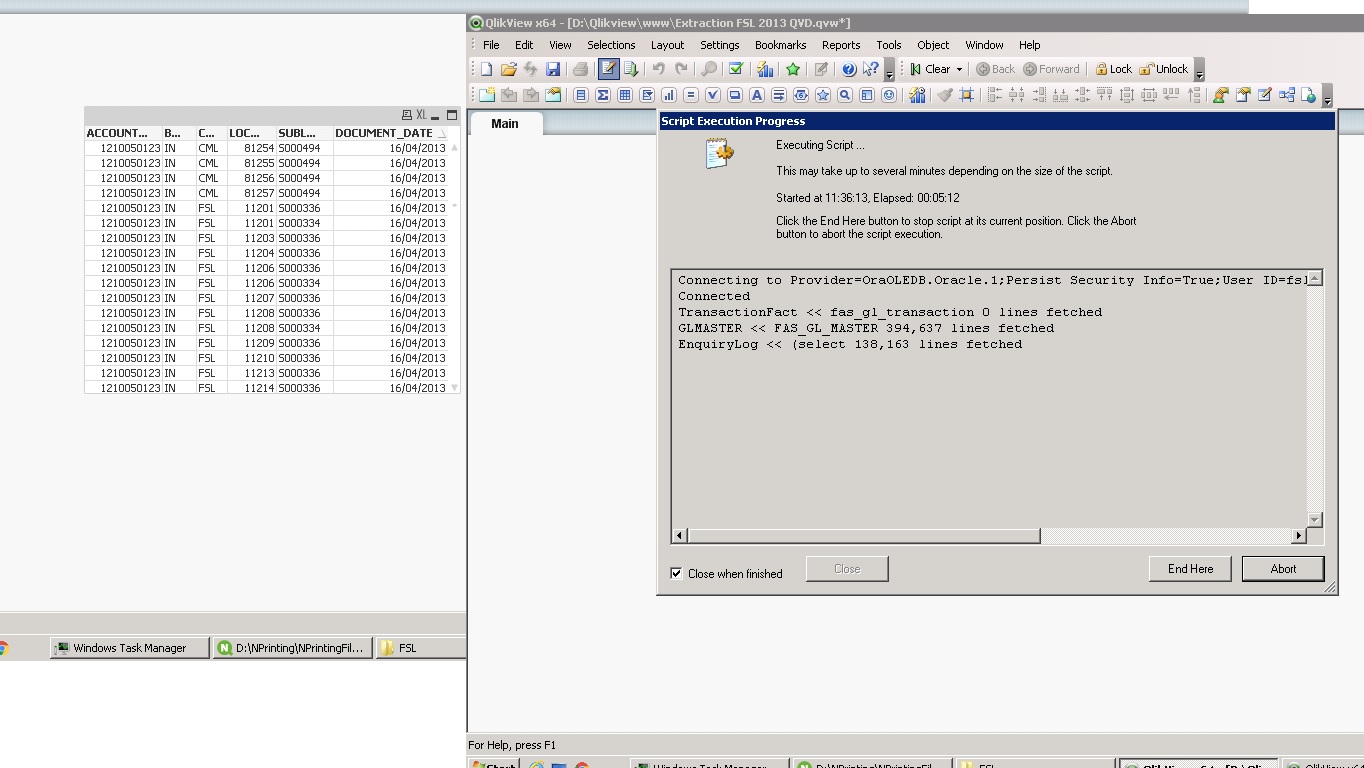
Task: Send table to Excel via XL icon
Action: pos(421,115)
